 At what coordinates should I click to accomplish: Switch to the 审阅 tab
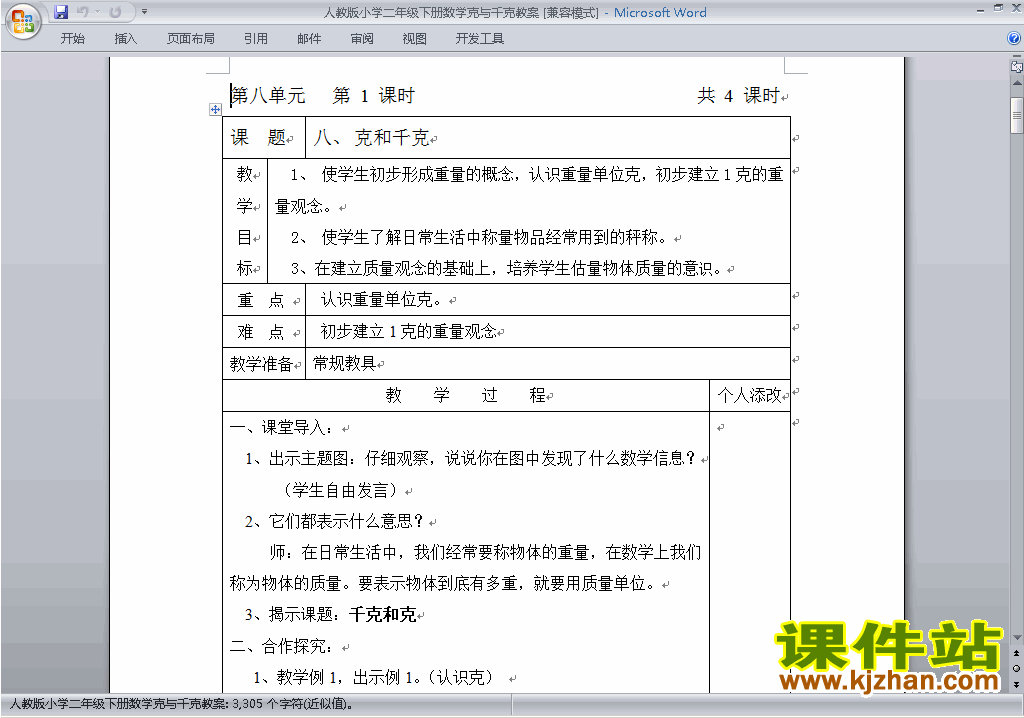(x=362, y=39)
